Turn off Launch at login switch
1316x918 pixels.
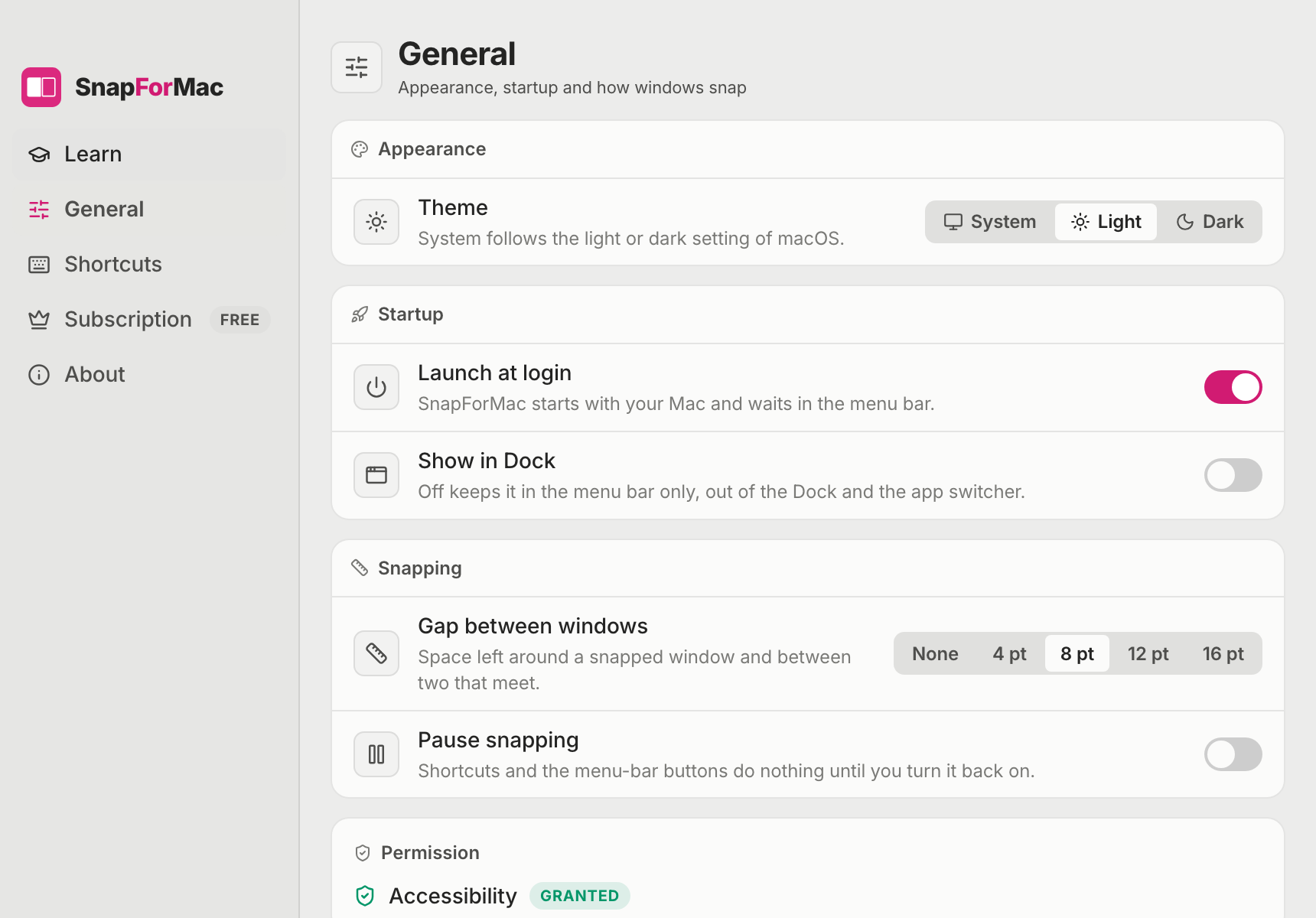click(x=1233, y=387)
